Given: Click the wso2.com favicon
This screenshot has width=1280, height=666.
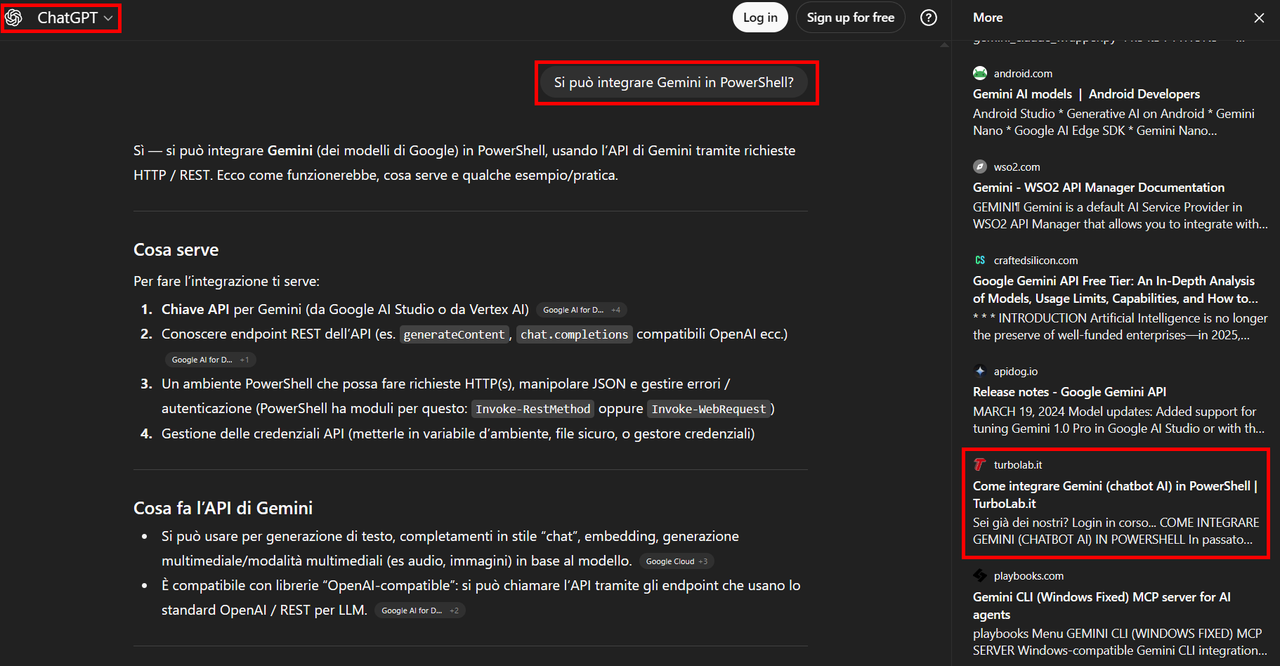Looking at the screenshot, I should click(x=980, y=167).
